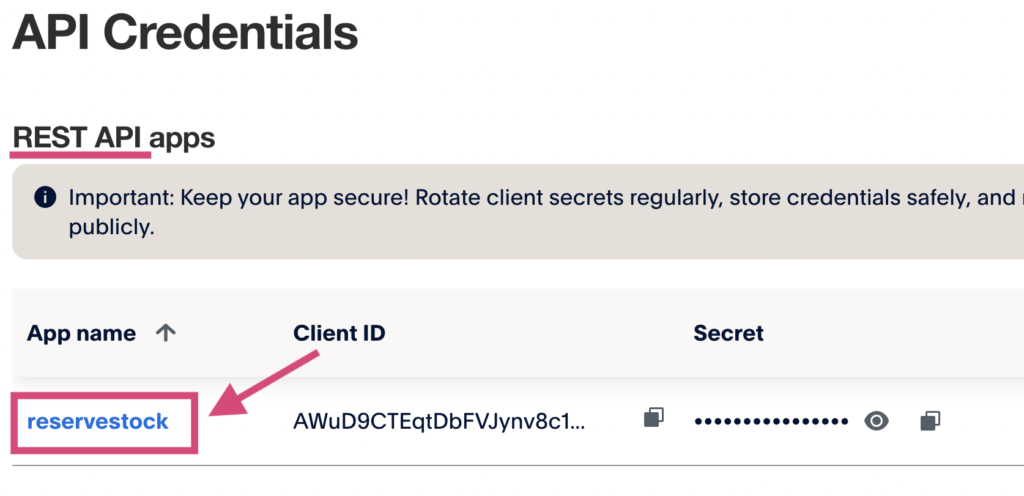This screenshot has height=496, width=1024.
Task: Reveal the hidden Secret with eye icon
Action: pyautogui.click(x=876, y=421)
